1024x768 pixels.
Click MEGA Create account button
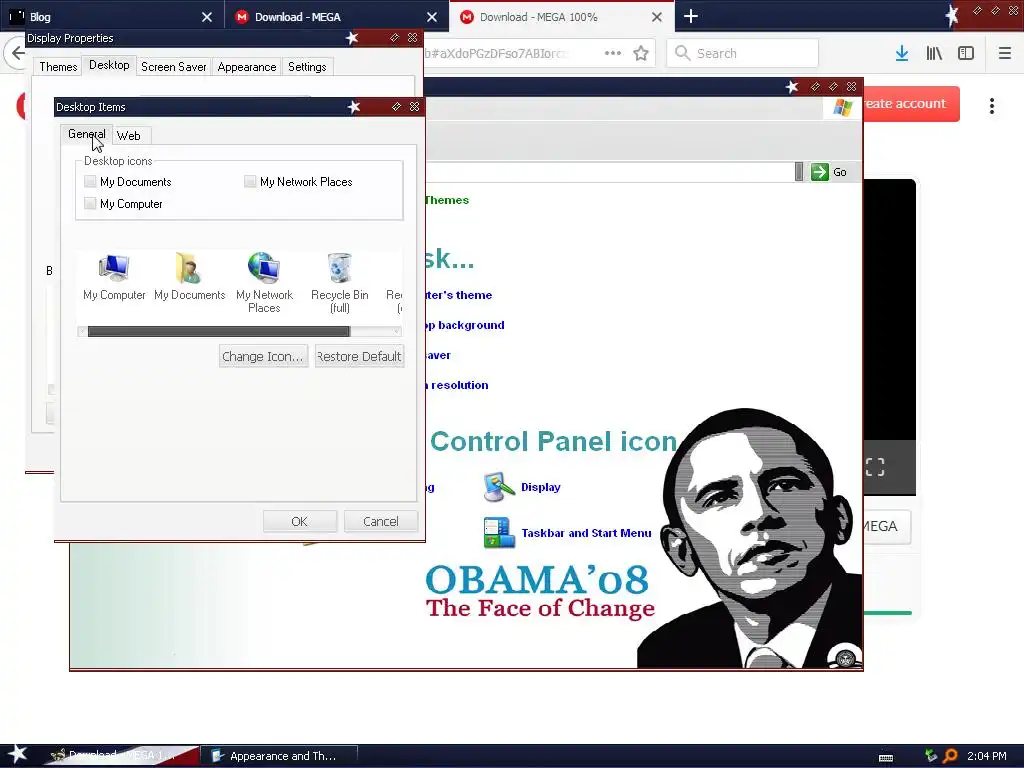click(911, 103)
